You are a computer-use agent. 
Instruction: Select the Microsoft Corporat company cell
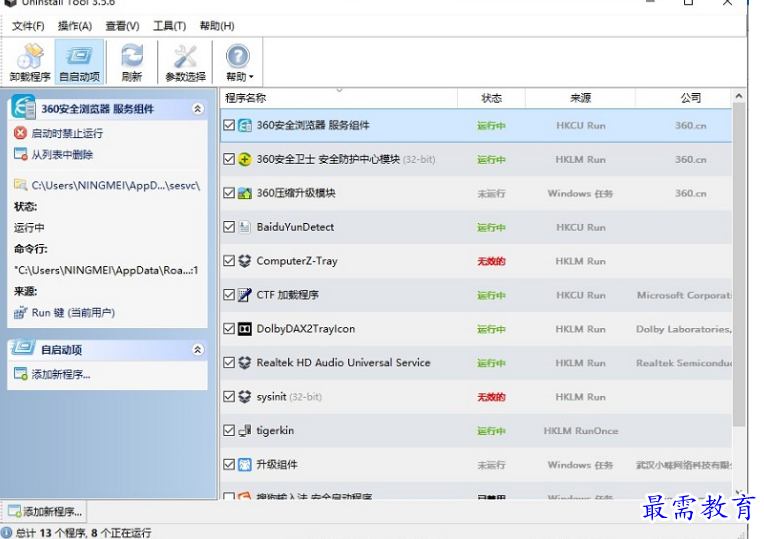[x=684, y=295]
